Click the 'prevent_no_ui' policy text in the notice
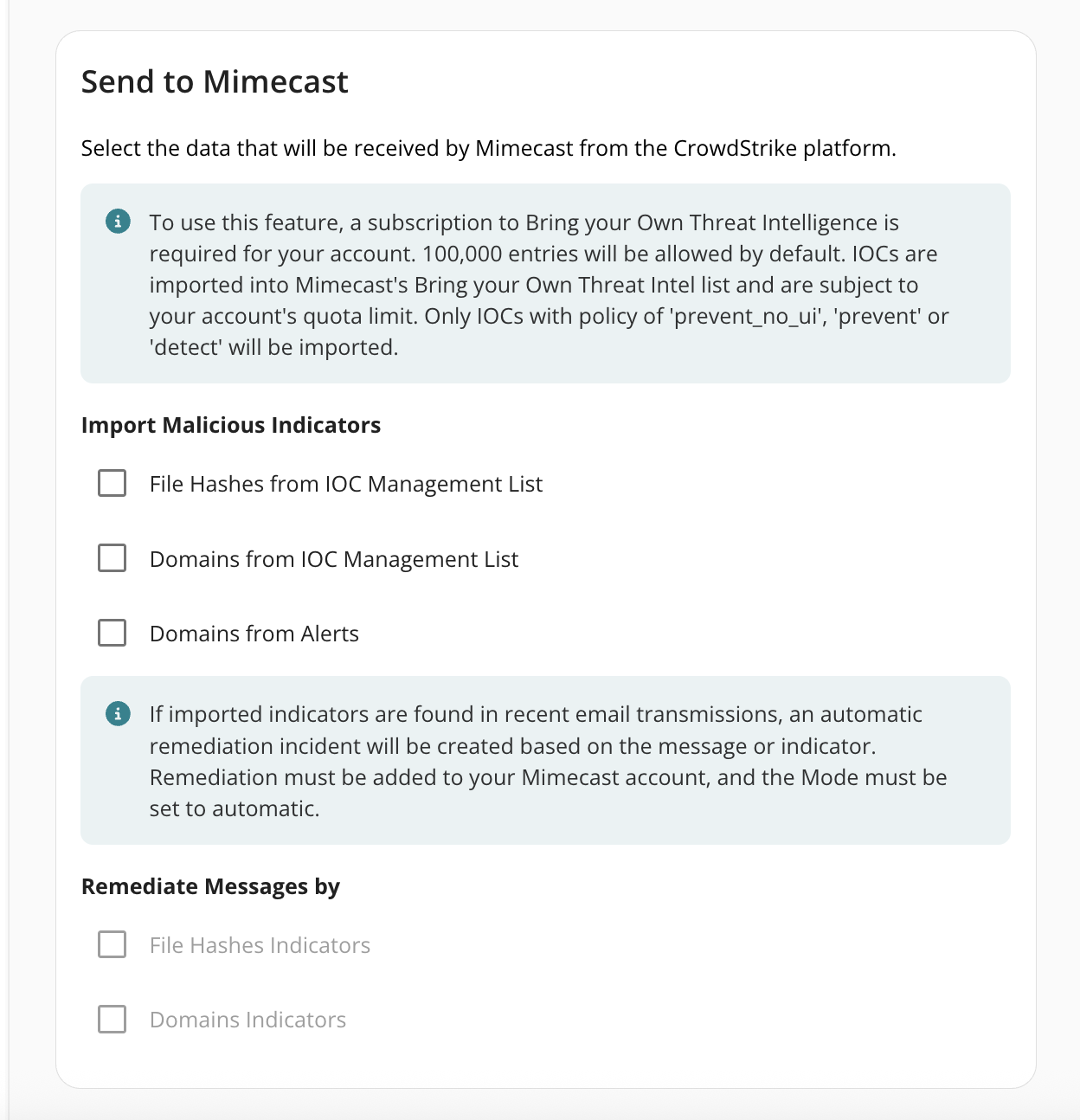Image resolution: width=1080 pixels, height=1120 pixels. (748, 316)
